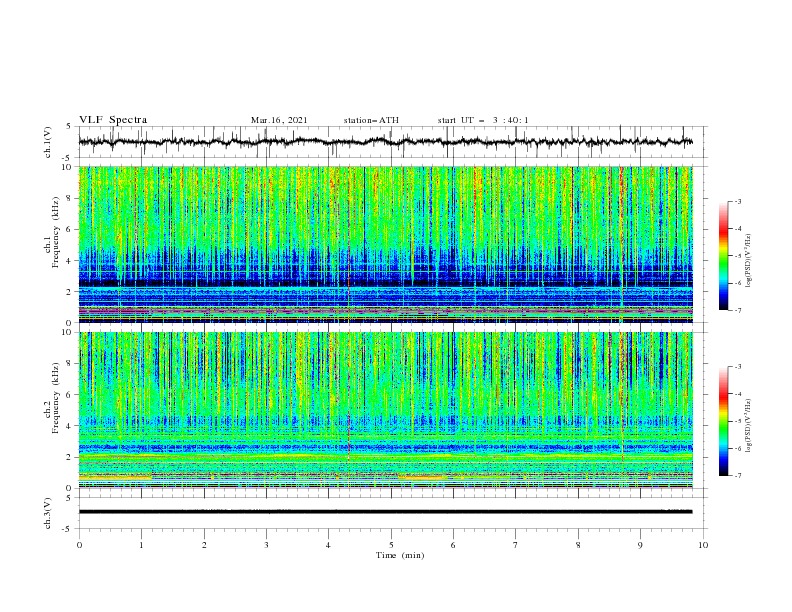Screen dimensions: 792x612
Task: Click time axis tick label "1"
Action: pos(141,545)
